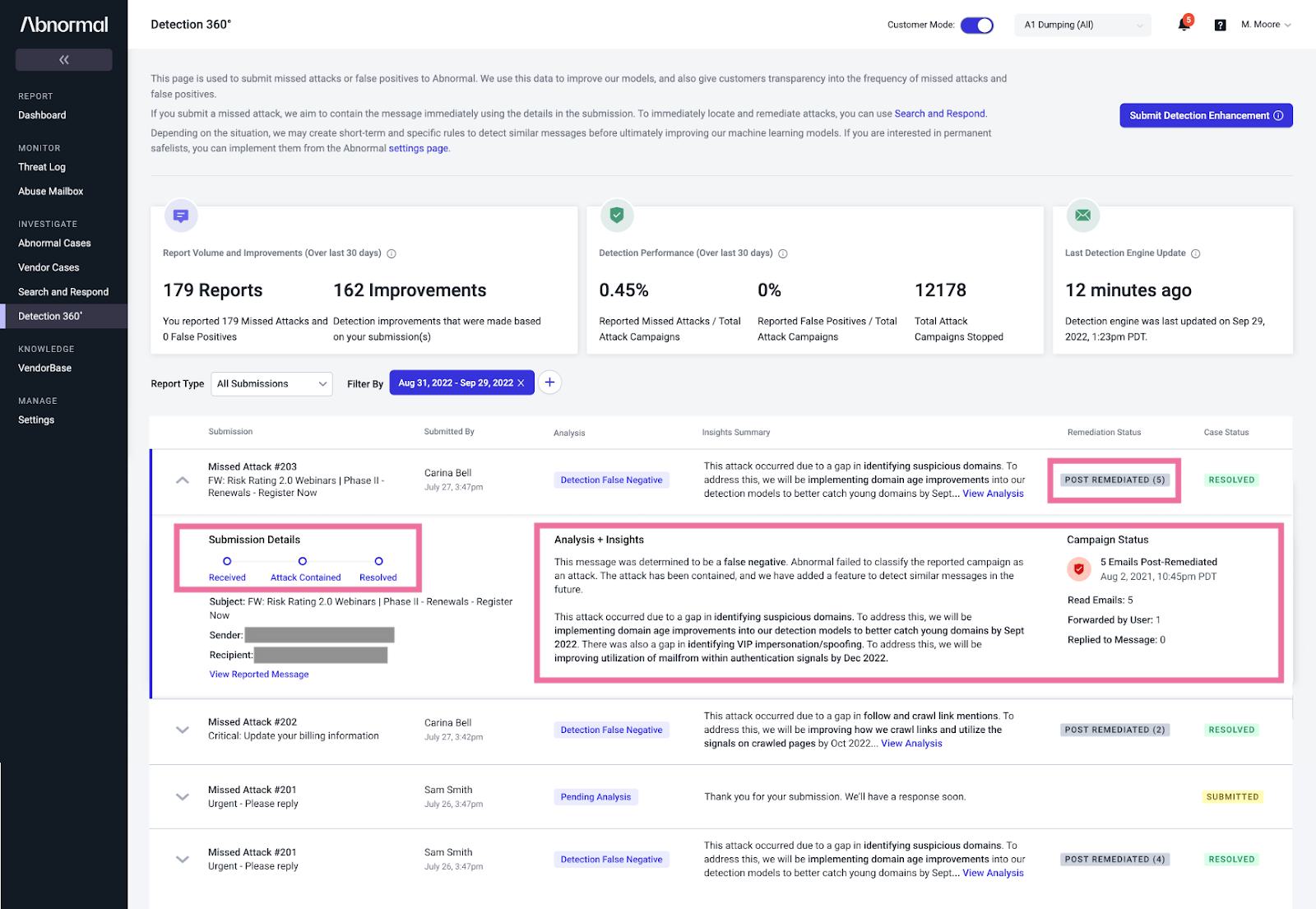Click POST REMEDIATED (4) badge
This screenshot has width=1316, height=909.
(1114, 859)
